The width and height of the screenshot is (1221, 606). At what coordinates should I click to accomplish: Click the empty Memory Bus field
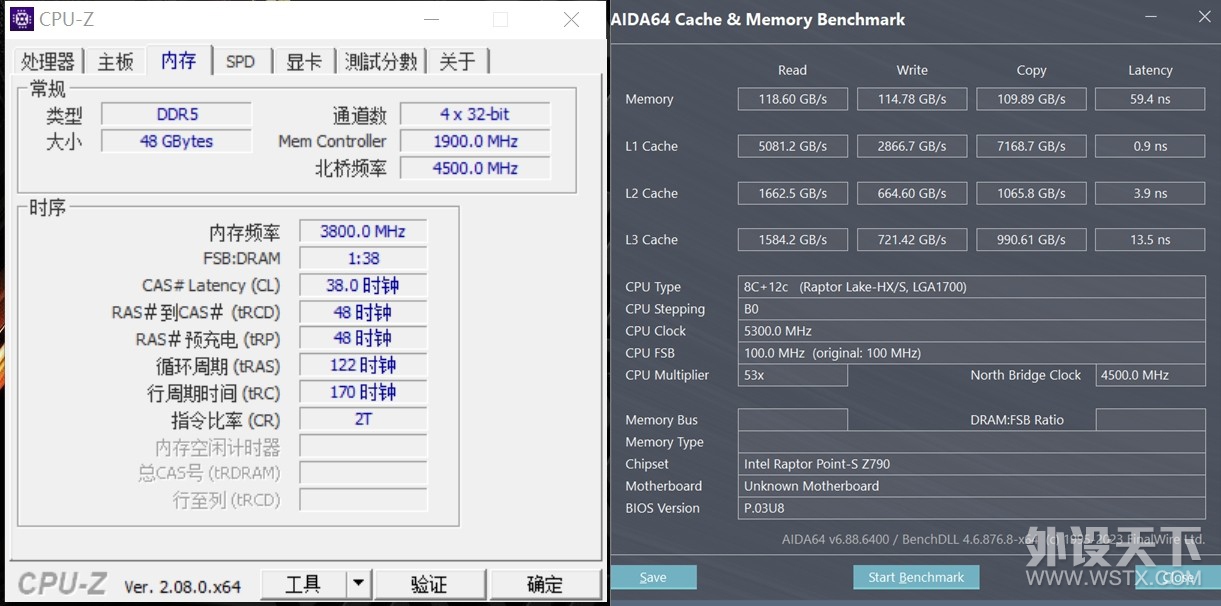793,420
